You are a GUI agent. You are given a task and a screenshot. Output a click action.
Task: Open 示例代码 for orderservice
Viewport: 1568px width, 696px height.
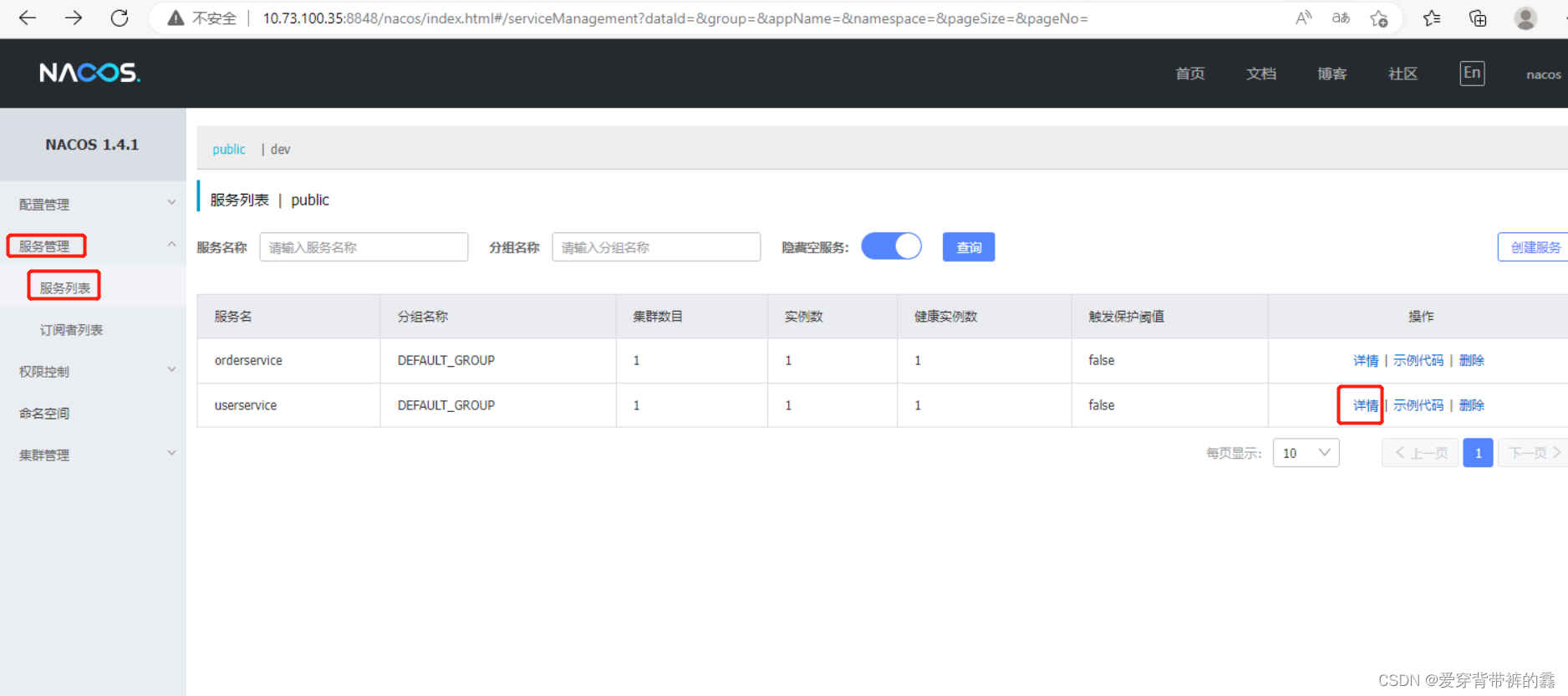pos(1418,360)
